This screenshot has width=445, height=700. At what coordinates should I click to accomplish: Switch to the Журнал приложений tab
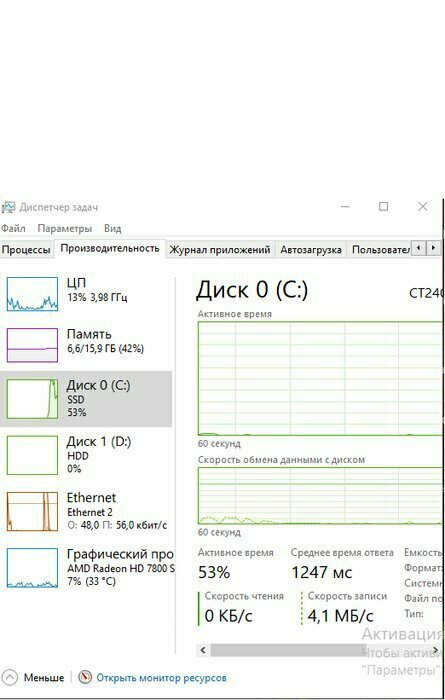click(220, 250)
